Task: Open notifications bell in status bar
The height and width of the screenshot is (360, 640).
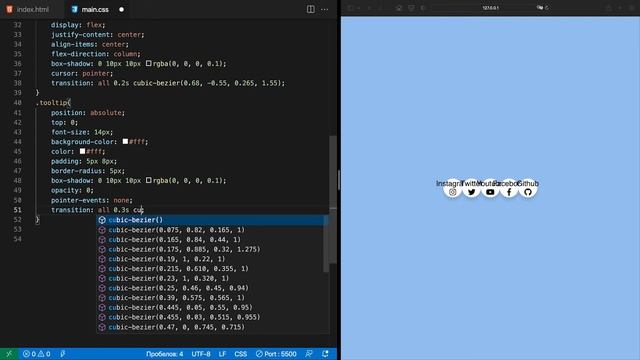Action: coord(325,354)
